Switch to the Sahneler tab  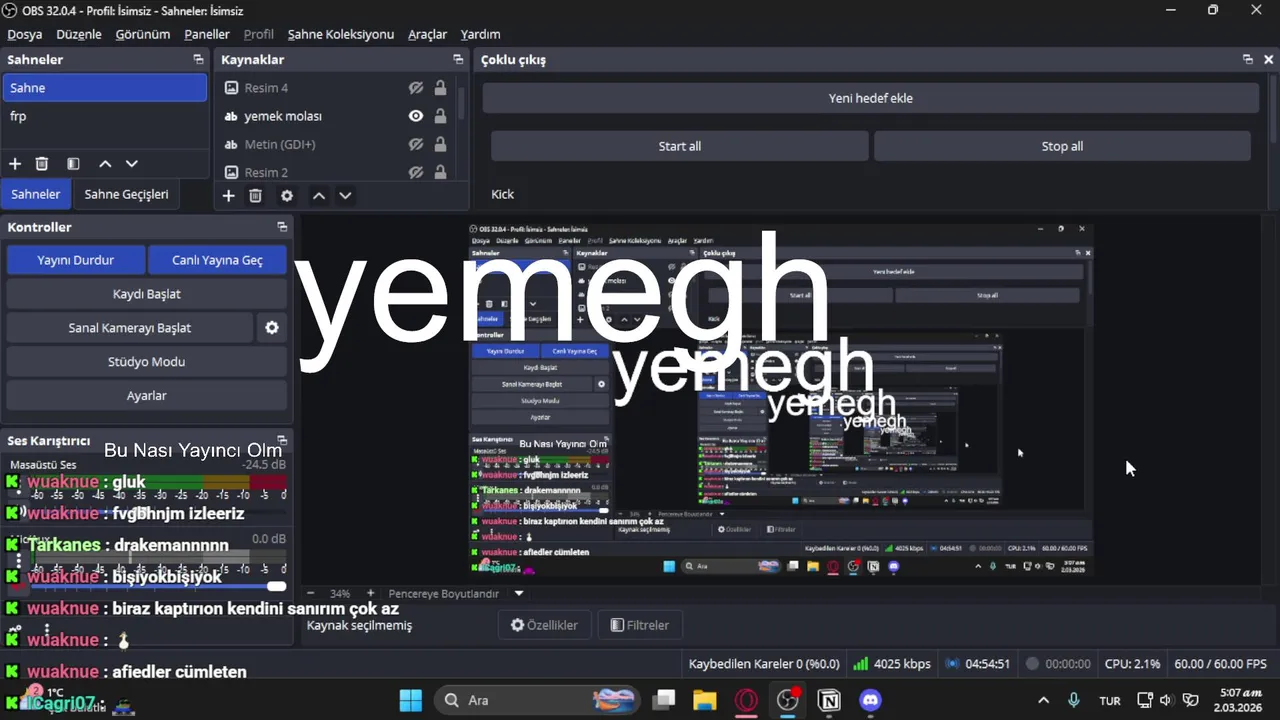pyautogui.click(x=36, y=194)
